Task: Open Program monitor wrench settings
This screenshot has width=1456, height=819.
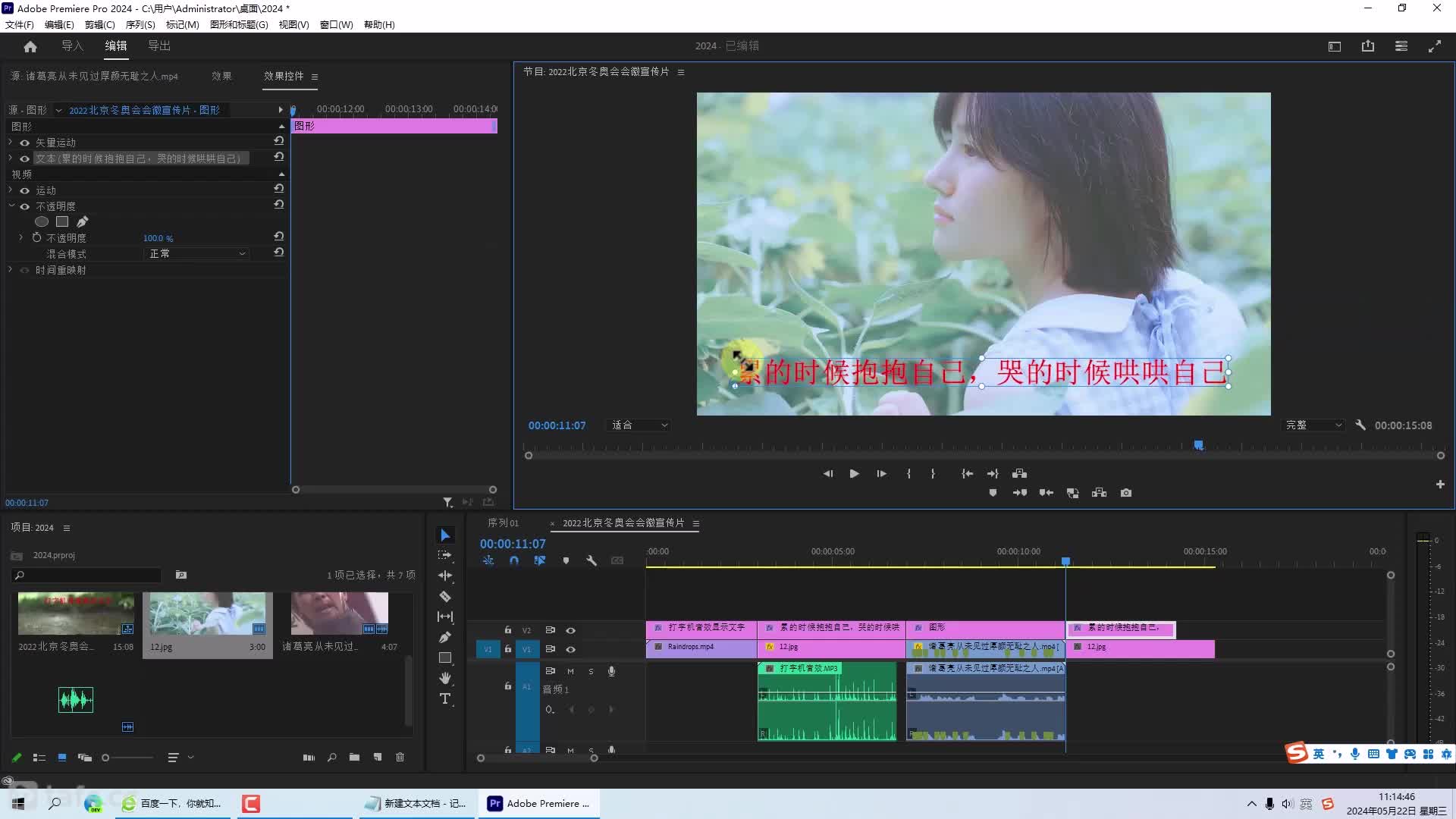Action: point(1360,425)
